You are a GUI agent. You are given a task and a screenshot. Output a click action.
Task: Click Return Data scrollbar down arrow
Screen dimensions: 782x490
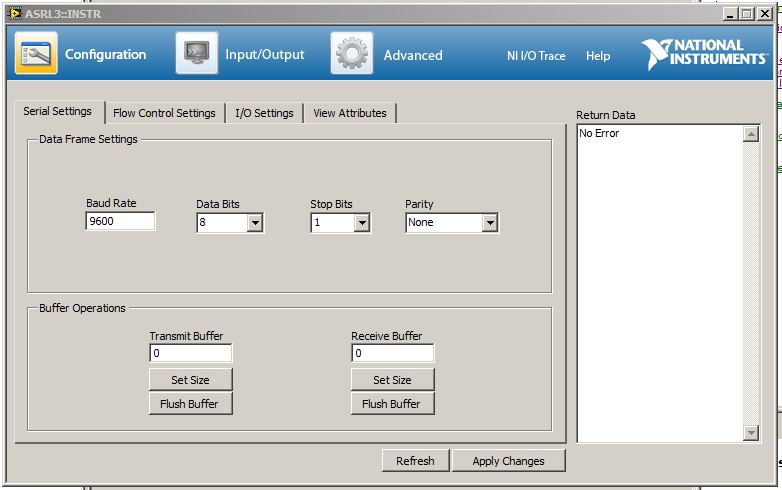(751, 433)
